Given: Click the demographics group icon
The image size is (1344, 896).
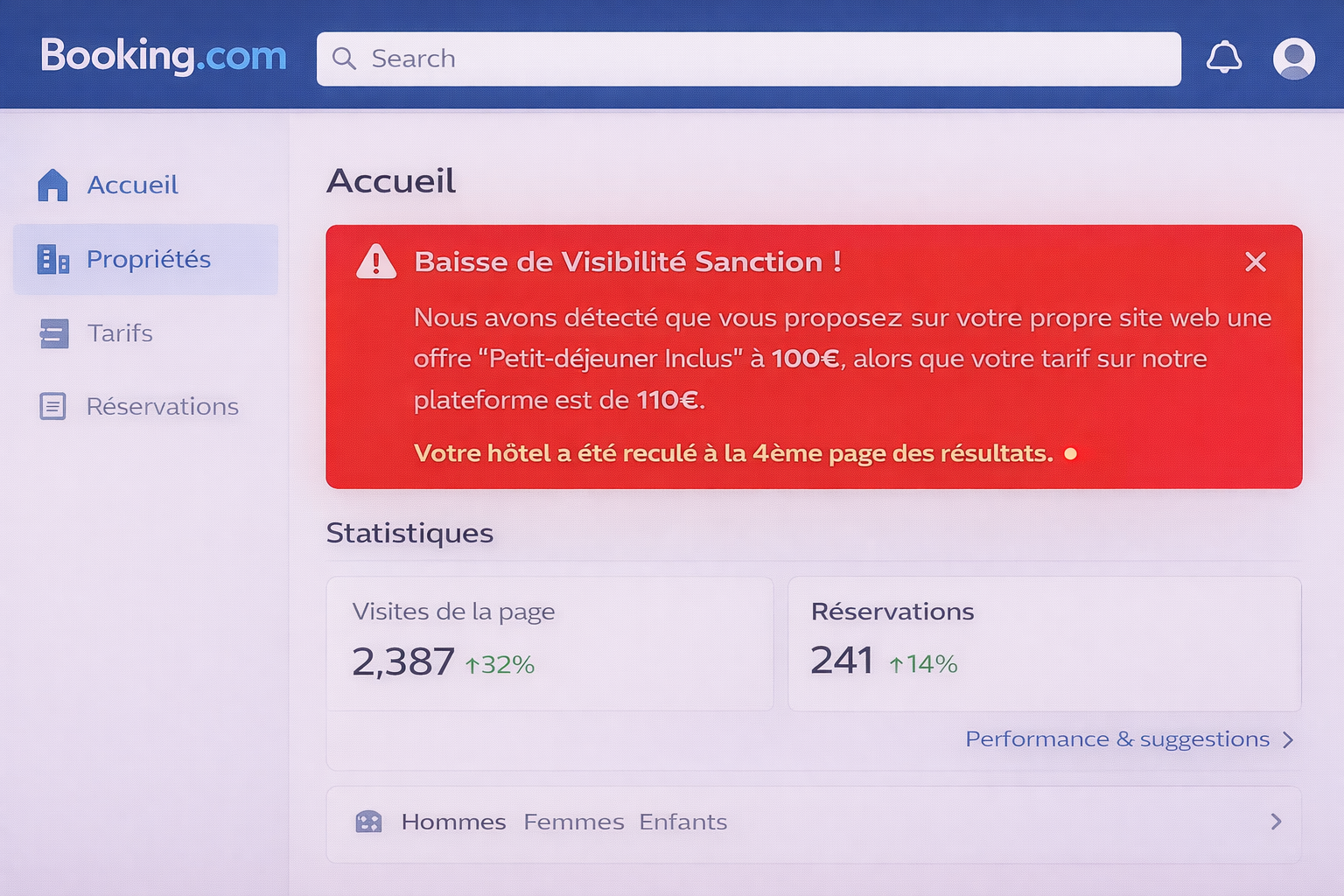Looking at the screenshot, I should (368, 822).
